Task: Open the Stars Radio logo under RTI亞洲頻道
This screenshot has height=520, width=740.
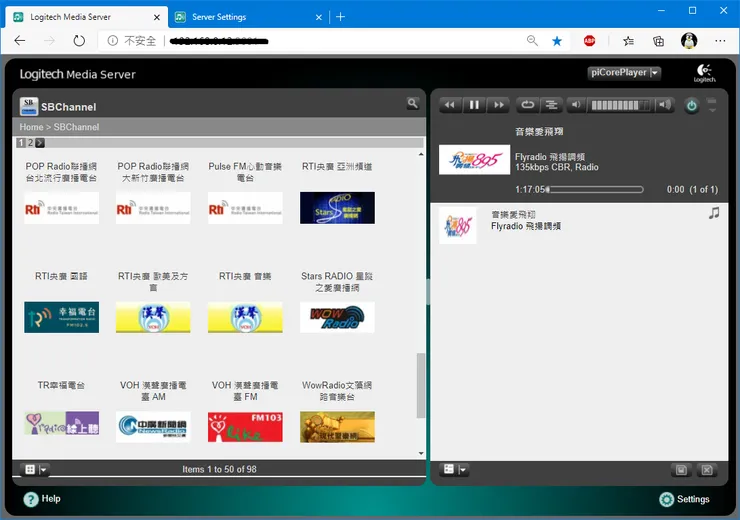Action: 337,208
